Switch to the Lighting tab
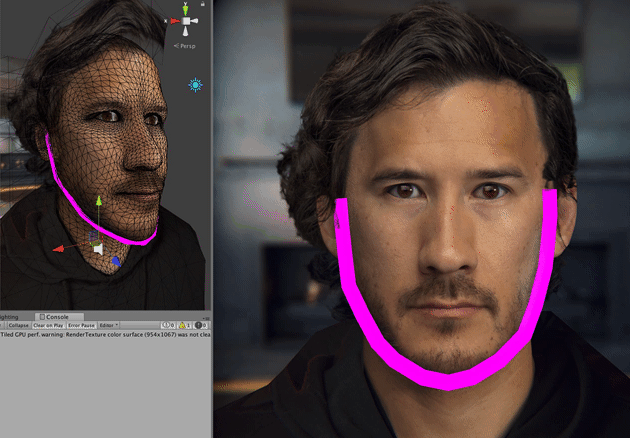Viewport: 630px width, 438px height. point(9,317)
